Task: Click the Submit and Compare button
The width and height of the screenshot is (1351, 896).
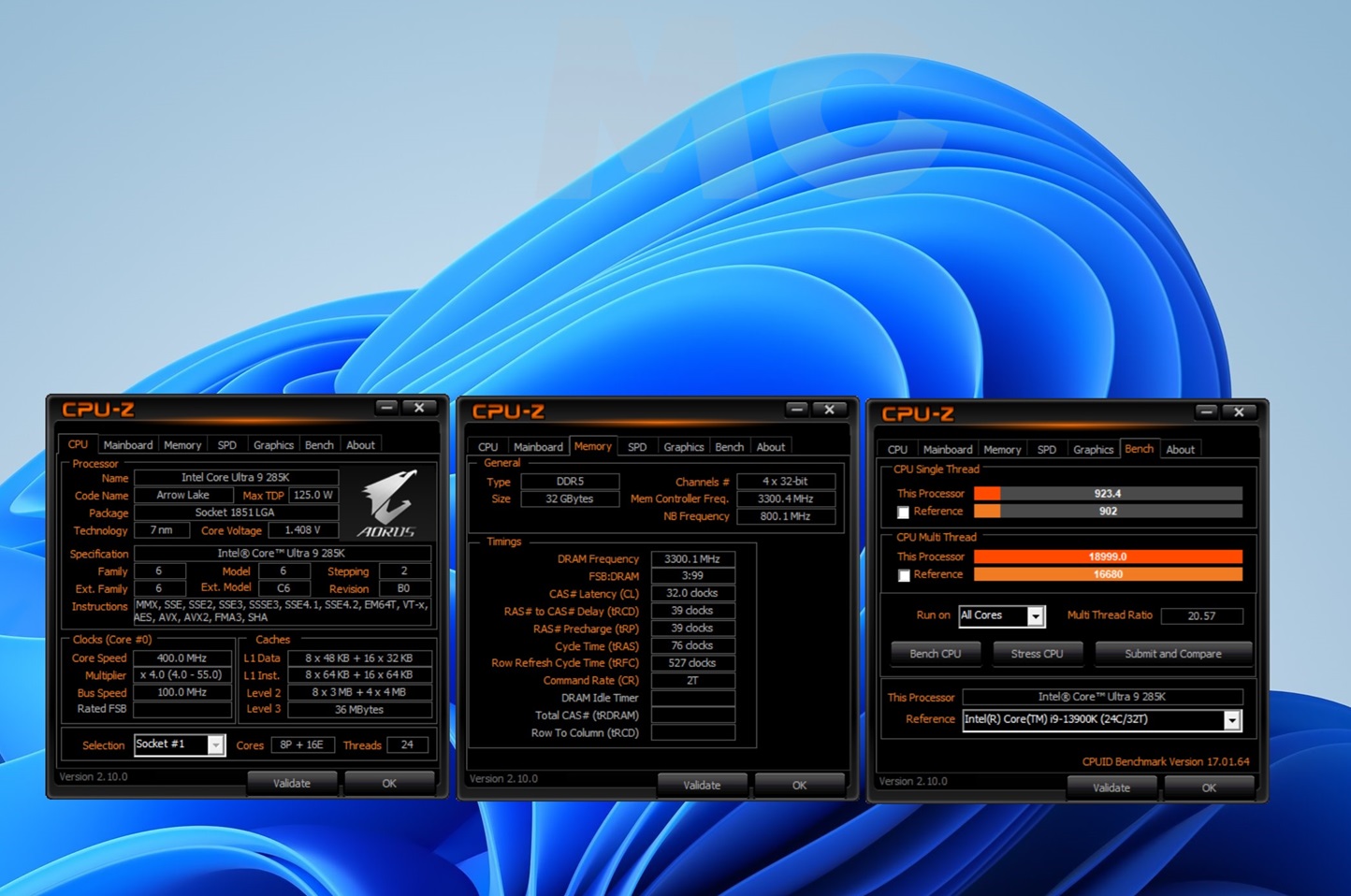Action: (1172, 654)
